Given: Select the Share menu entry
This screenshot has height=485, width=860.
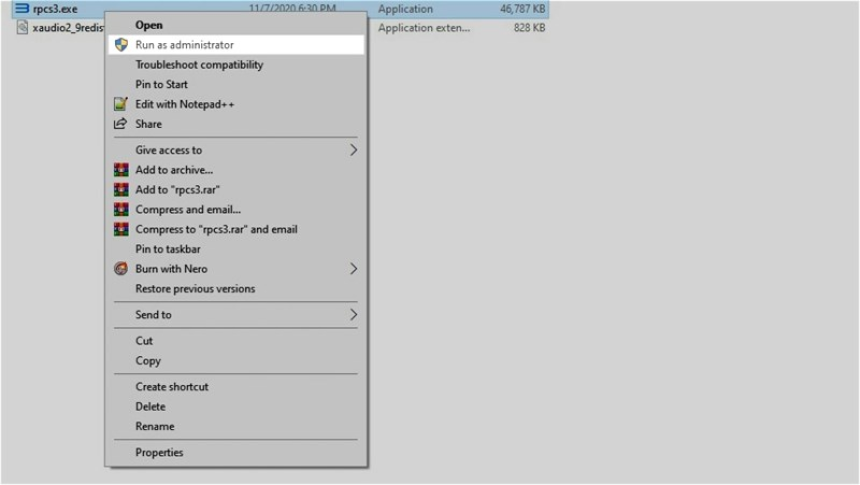Looking at the screenshot, I should [236, 124].
